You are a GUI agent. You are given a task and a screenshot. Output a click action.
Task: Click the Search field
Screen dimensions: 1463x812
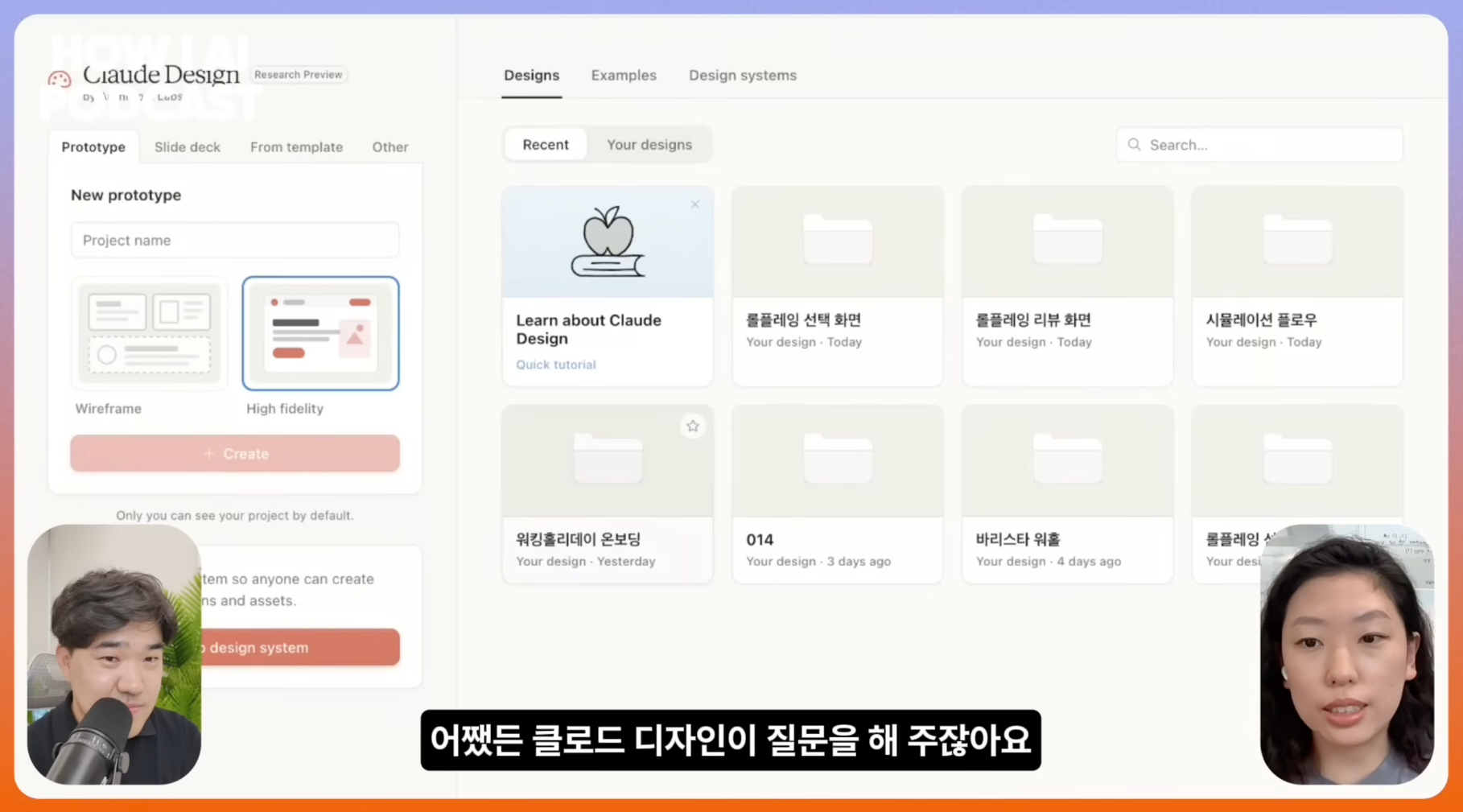point(1259,145)
